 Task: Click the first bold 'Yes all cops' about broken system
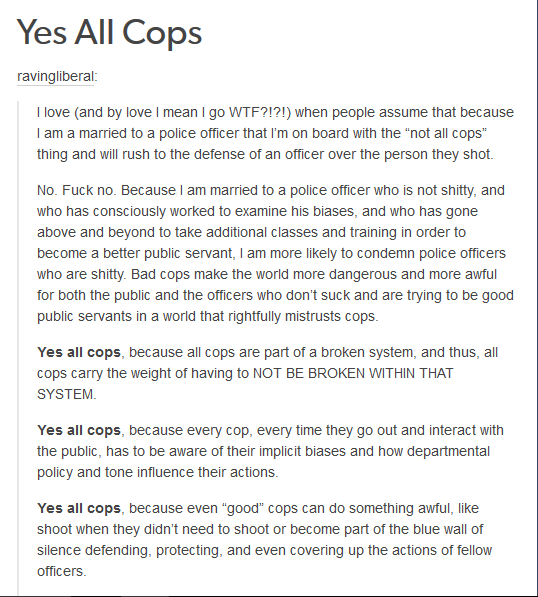point(79,353)
